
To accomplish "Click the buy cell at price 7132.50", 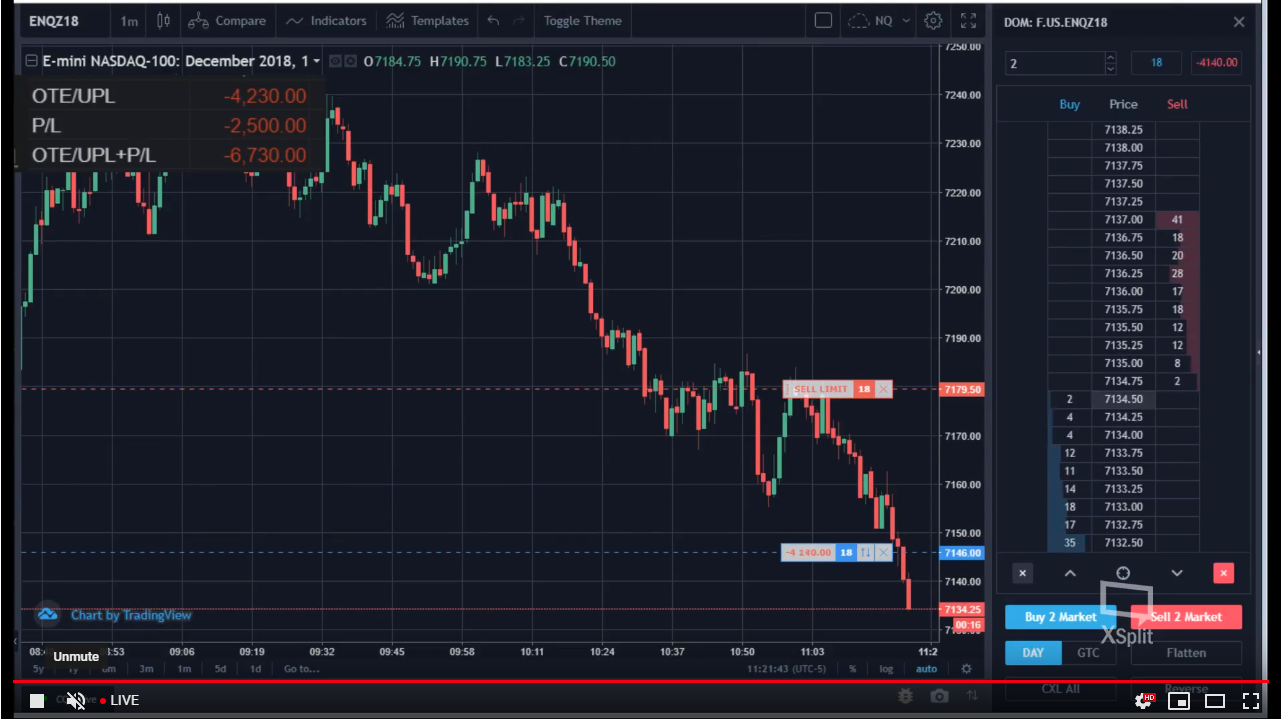I will [x=1069, y=543].
